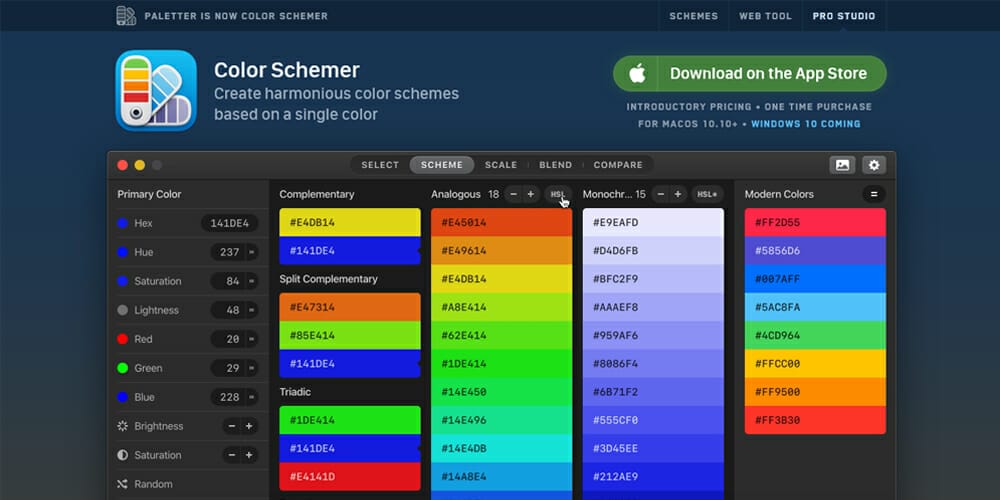This screenshot has width=1000, height=500.
Task: Open Green value slider toggle
Action: click(x=252, y=368)
